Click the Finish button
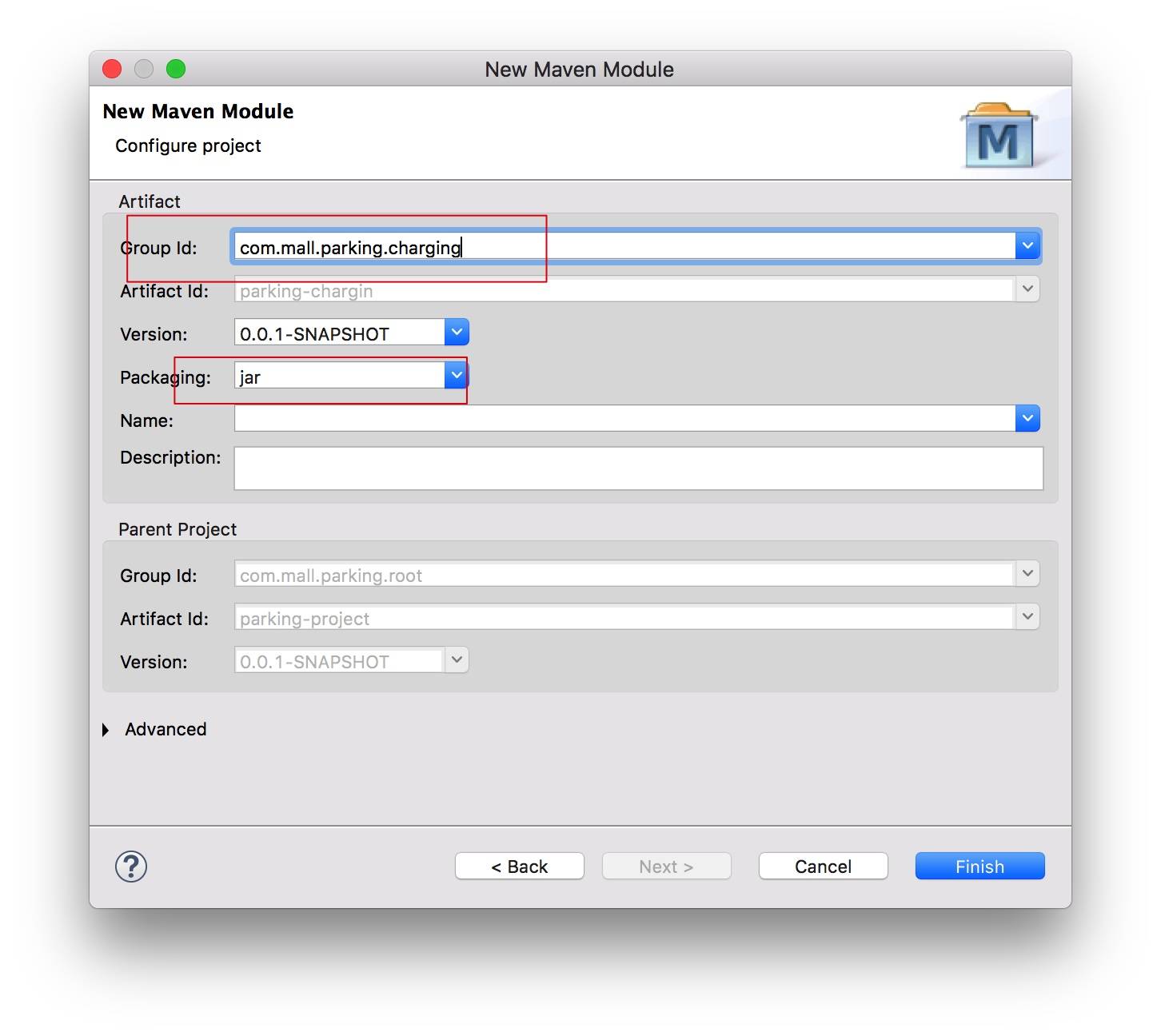 pos(979,867)
